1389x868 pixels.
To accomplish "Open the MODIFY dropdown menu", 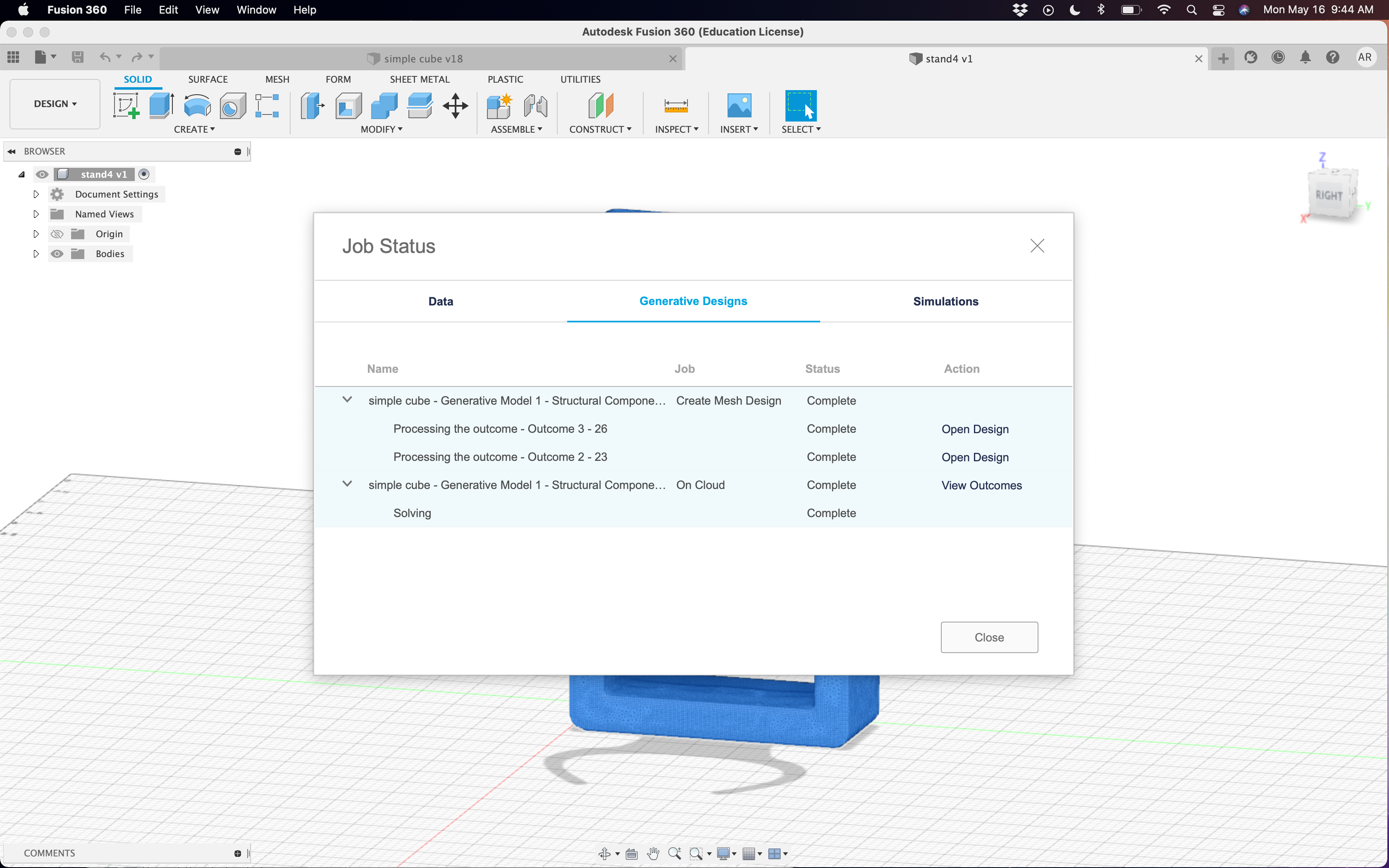I will click(x=382, y=130).
